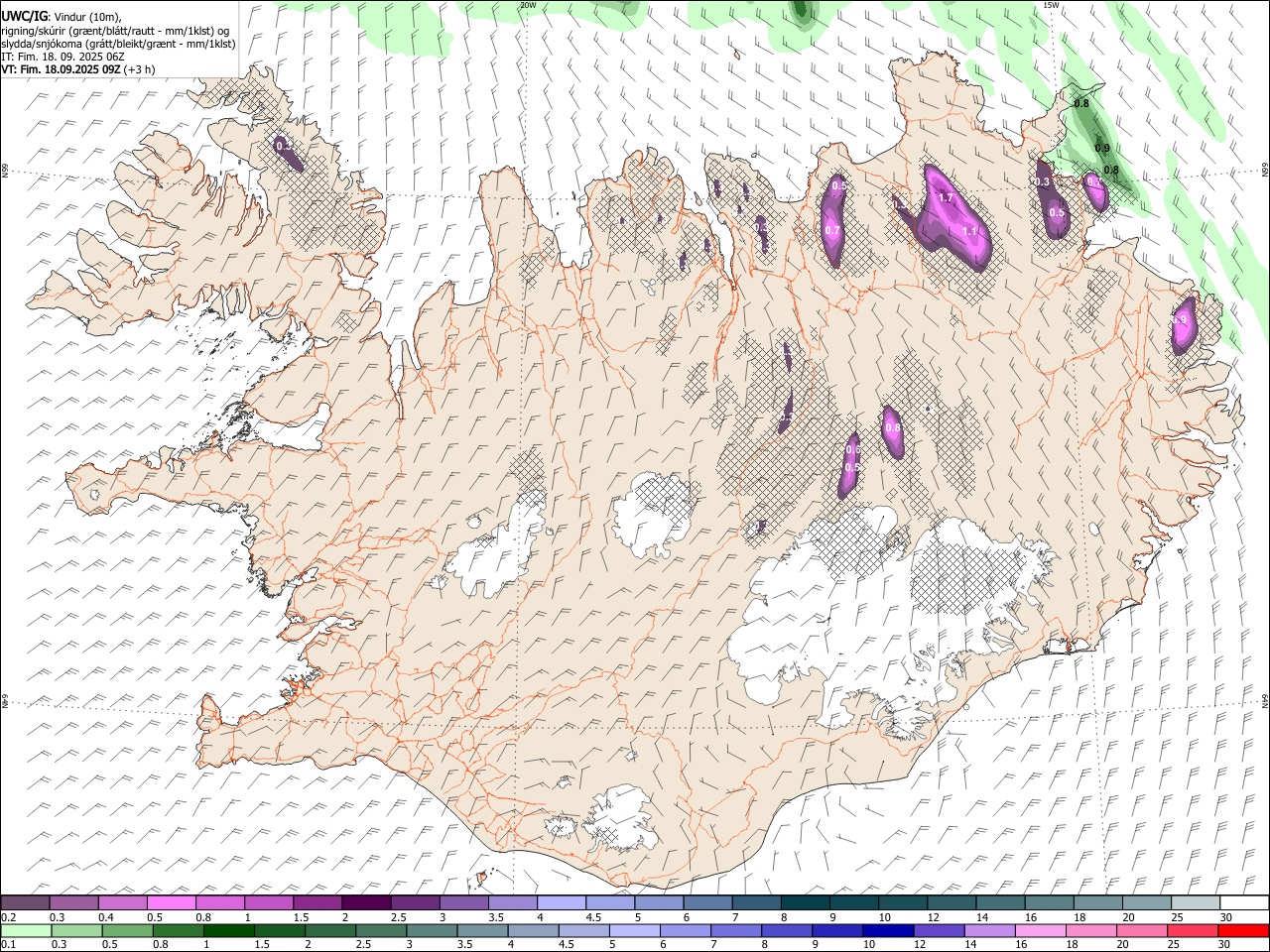Click the bright red swatch ending the bottom legend row

1243,931
